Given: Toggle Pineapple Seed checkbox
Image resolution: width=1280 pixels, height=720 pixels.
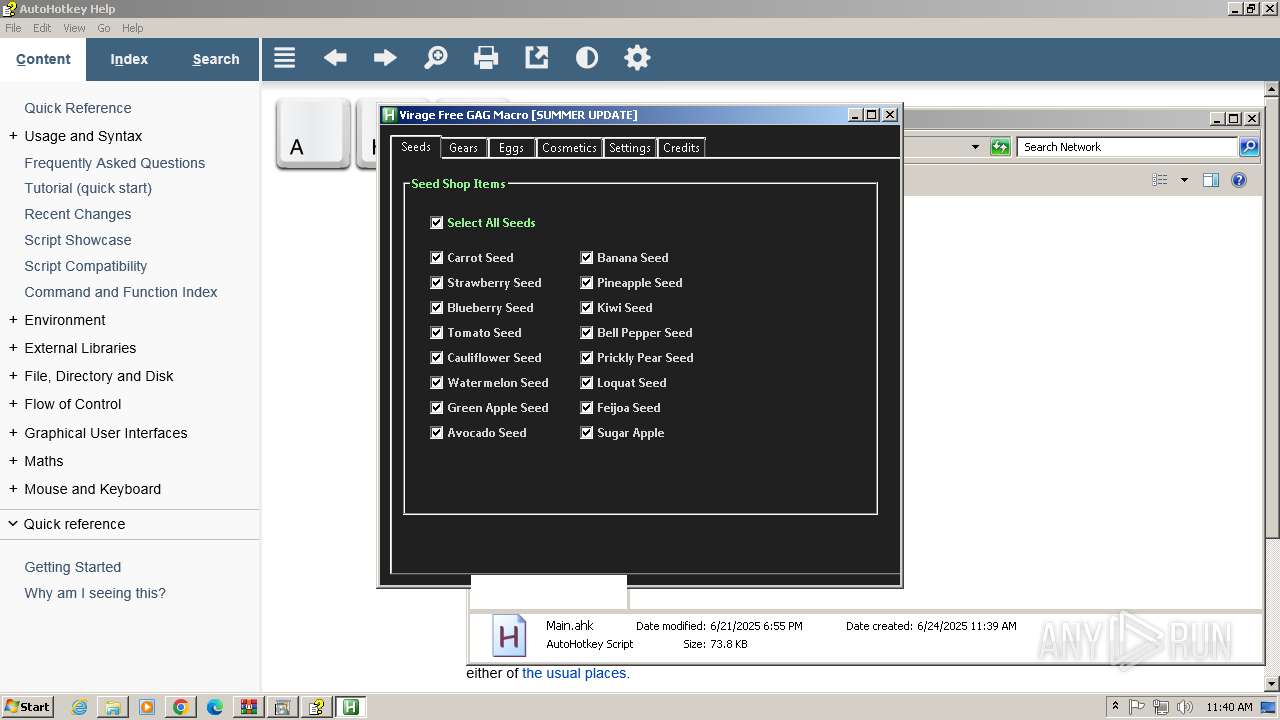Looking at the screenshot, I should (x=586, y=283).
